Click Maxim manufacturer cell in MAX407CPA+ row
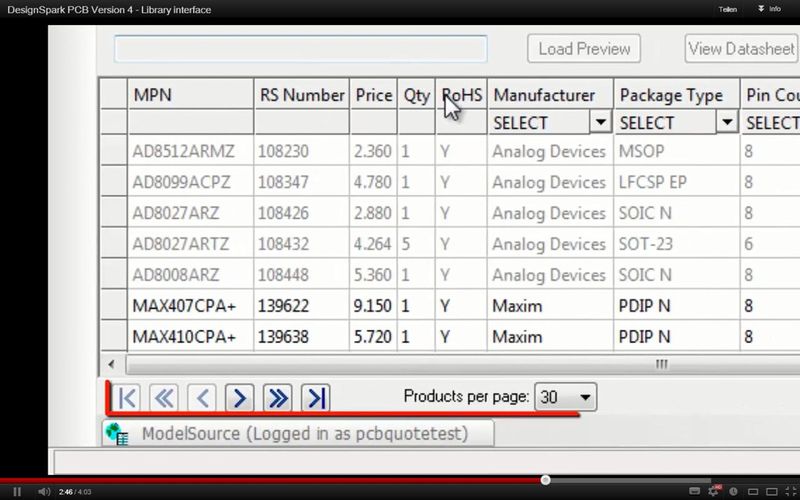 [550, 305]
